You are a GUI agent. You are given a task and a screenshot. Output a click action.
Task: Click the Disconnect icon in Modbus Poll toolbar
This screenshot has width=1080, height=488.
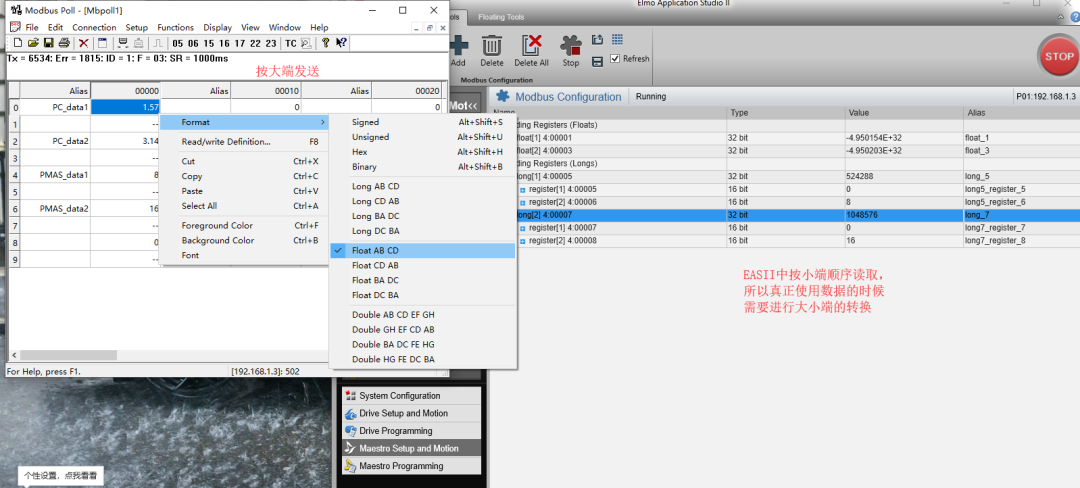(x=138, y=43)
